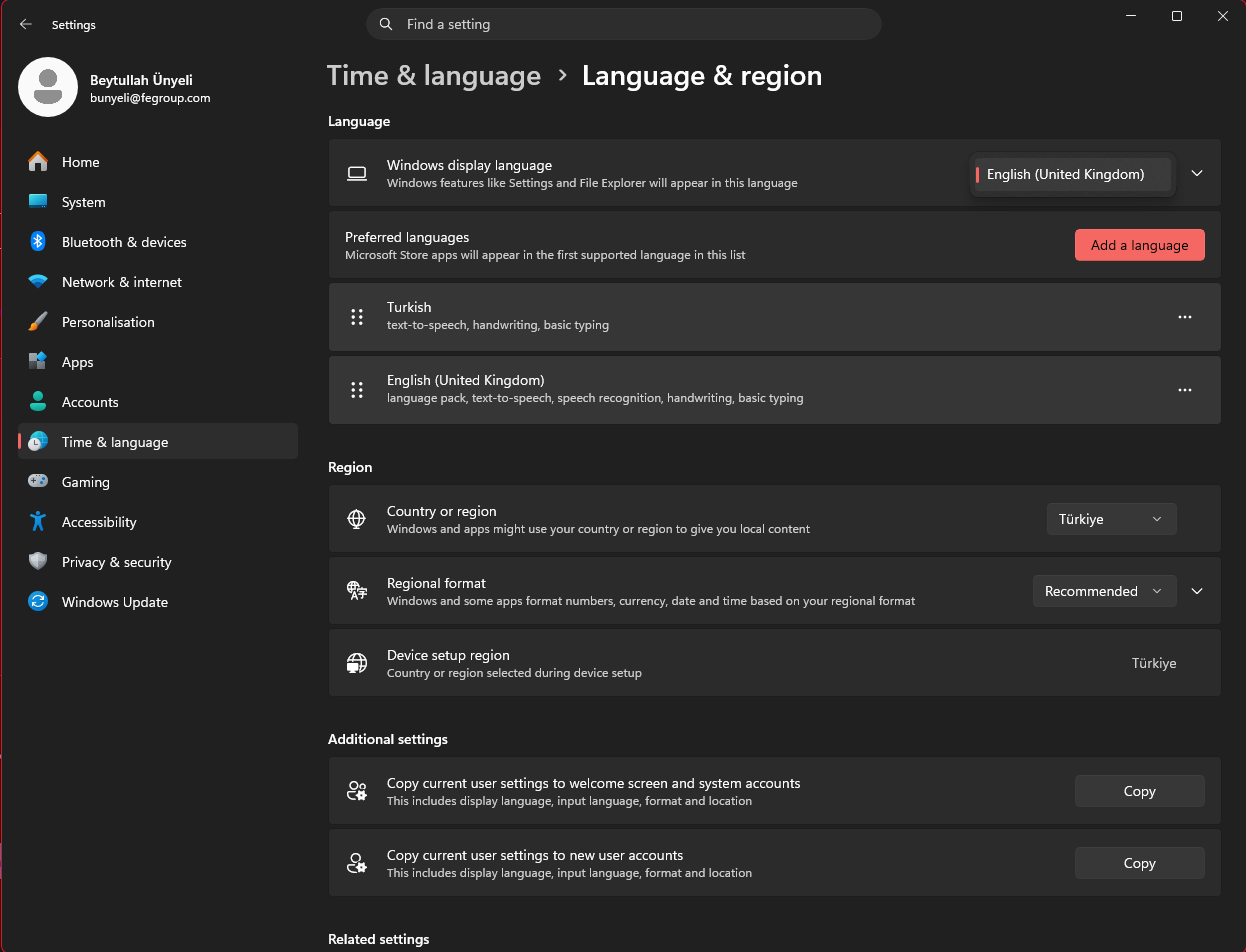This screenshot has width=1246, height=952.
Task: Click the Network Wi-Fi icon in the sidebar
Action: click(x=38, y=282)
